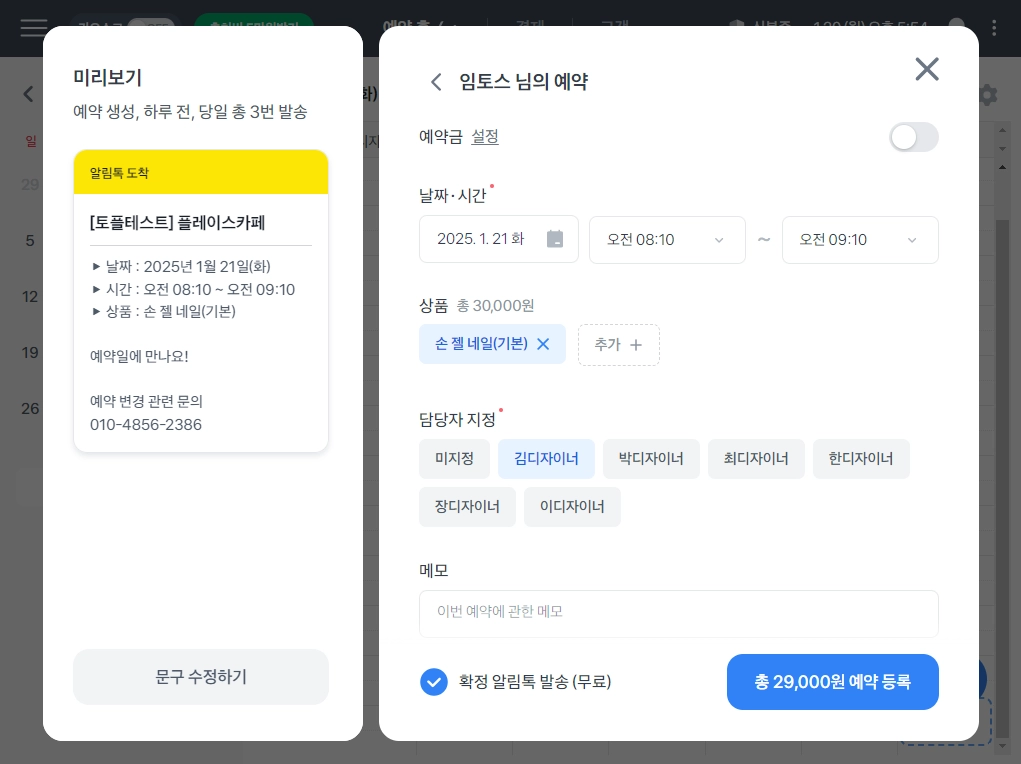Expand the end time 오전 09:10 dropdown
This screenshot has height=764, width=1021.
tap(860, 240)
